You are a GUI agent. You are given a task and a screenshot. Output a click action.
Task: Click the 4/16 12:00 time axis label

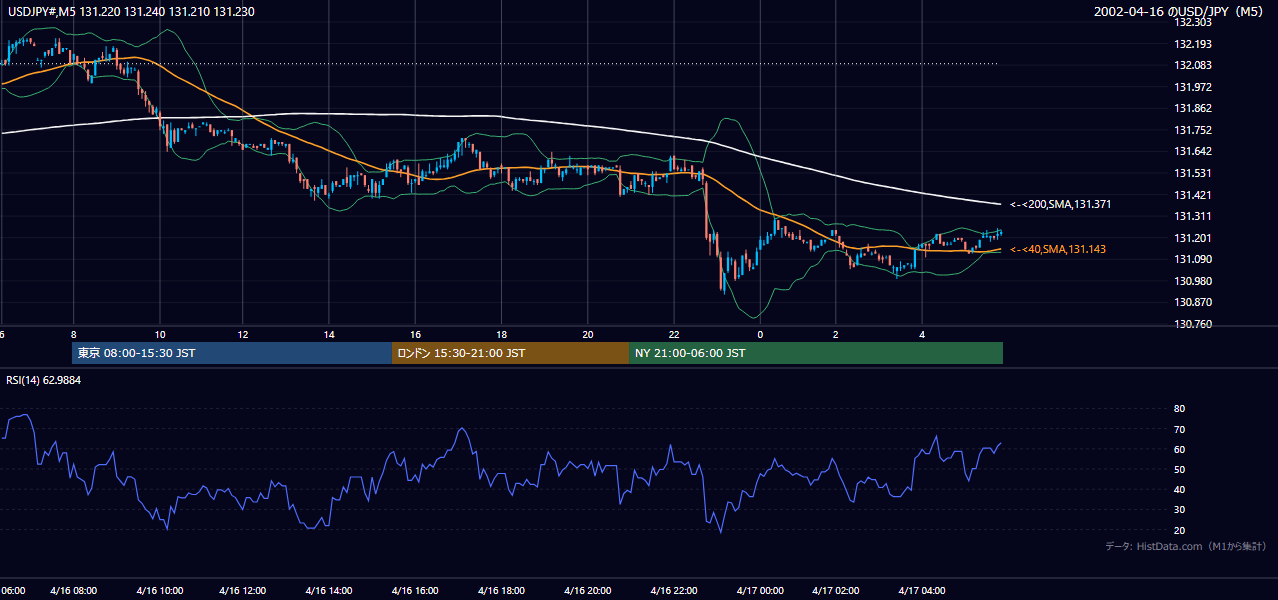click(243, 591)
